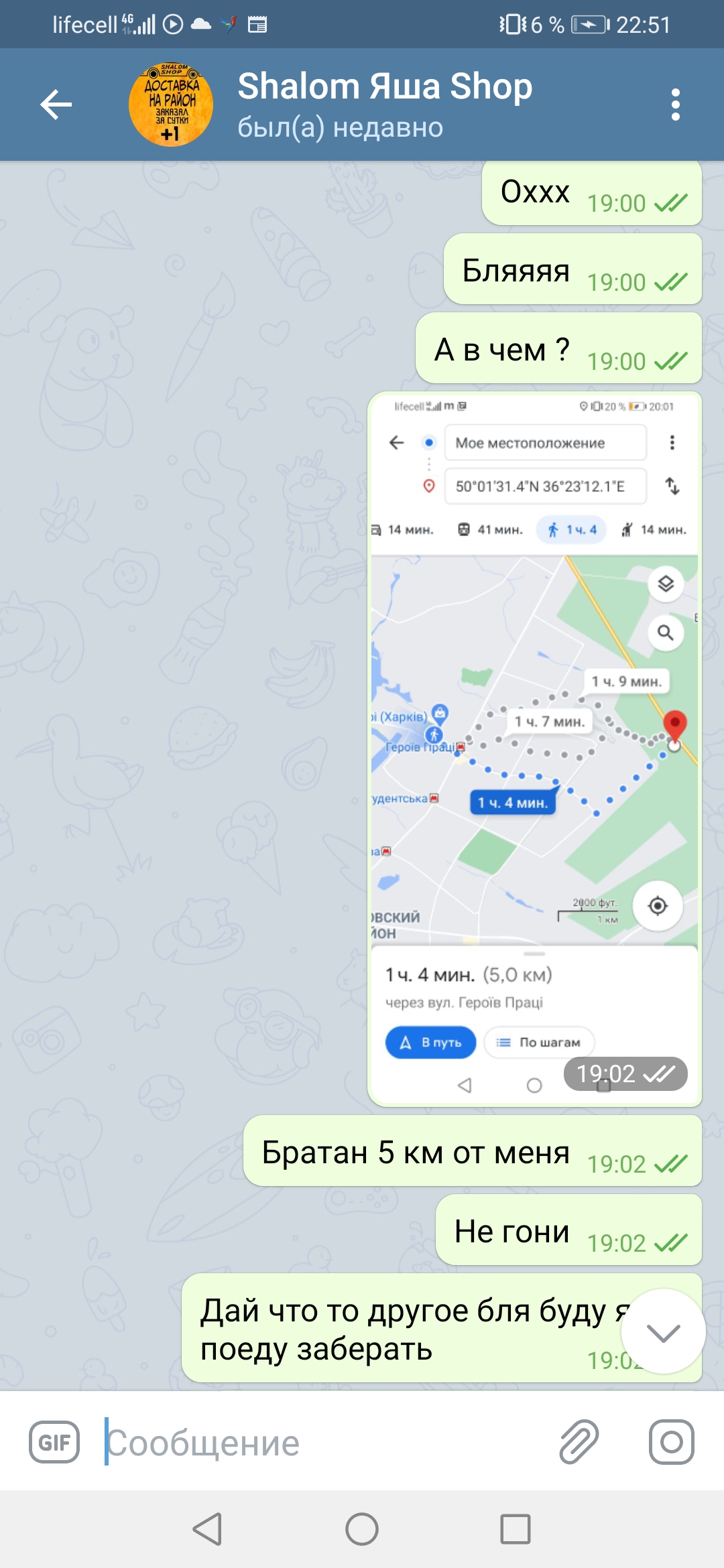Focus the Сообщение text field

322,1442
